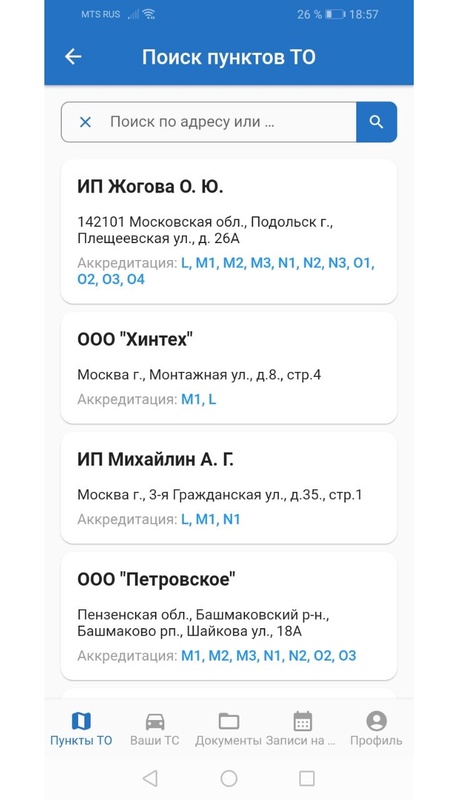This screenshot has width=450, height=800.
Task: Open Записи на calendar icon tab
Action: (x=302, y=729)
